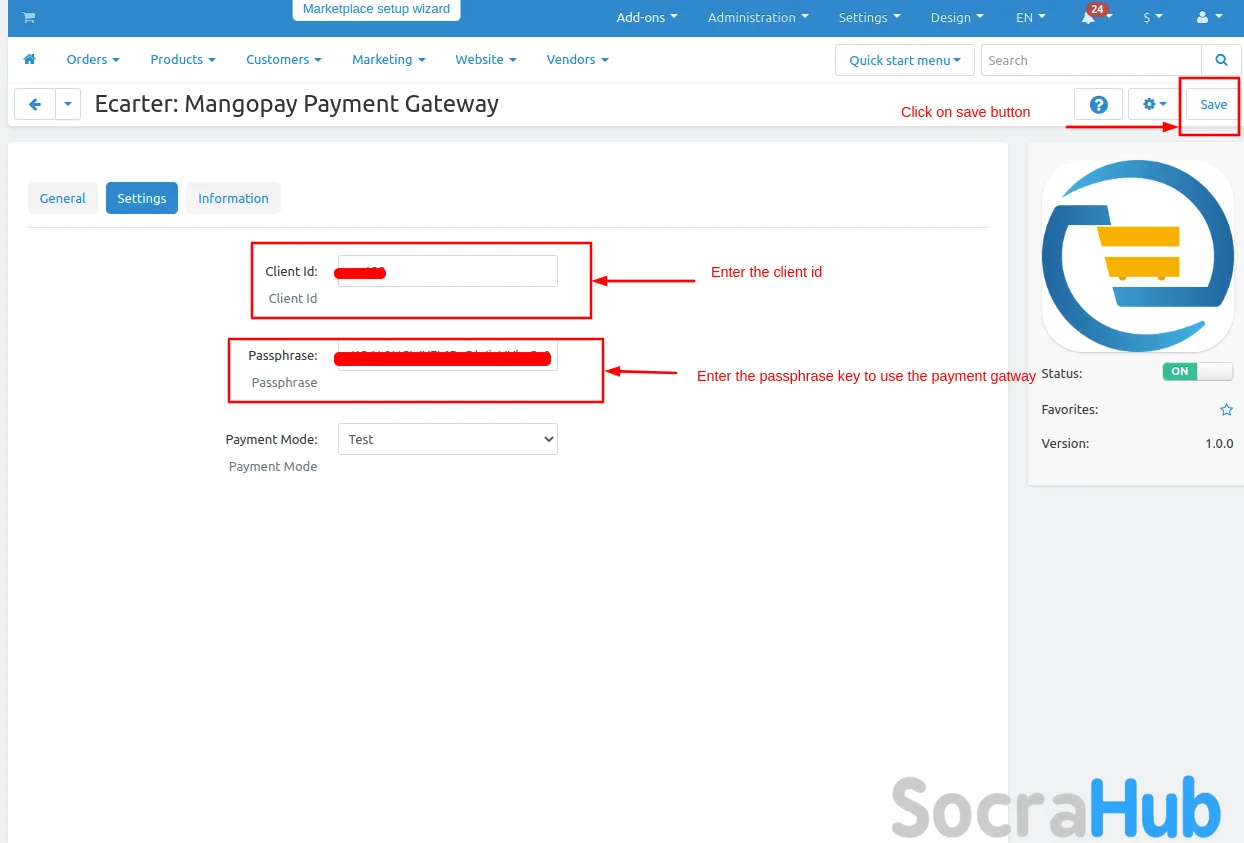Click the version number 1.0.0
1244x843 pixels.
click(x=1218, y=443)
